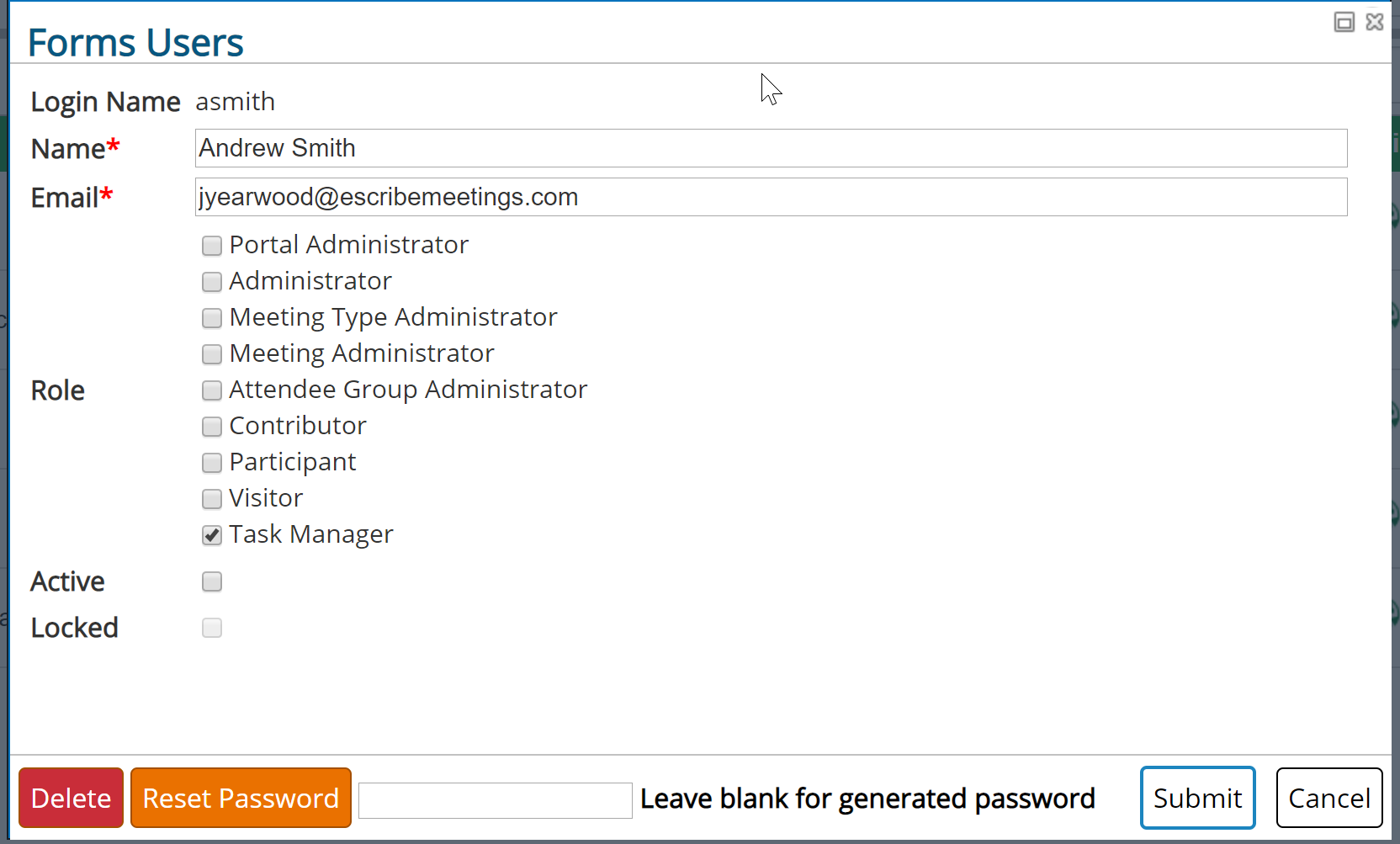The width and height of the screenshot is (1400, 844).
Task: Check the Administrator role checkbox
Action: click(x=211, y=282)
